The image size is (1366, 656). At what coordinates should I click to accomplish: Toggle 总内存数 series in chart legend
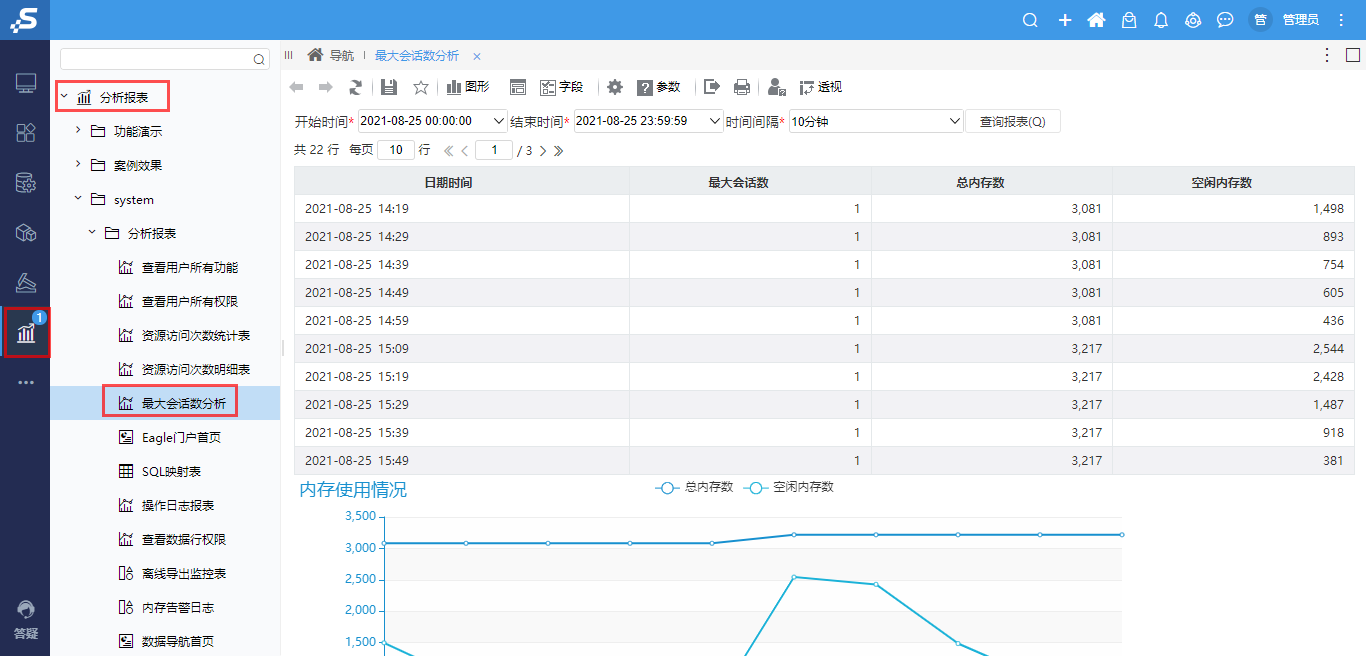694,487
